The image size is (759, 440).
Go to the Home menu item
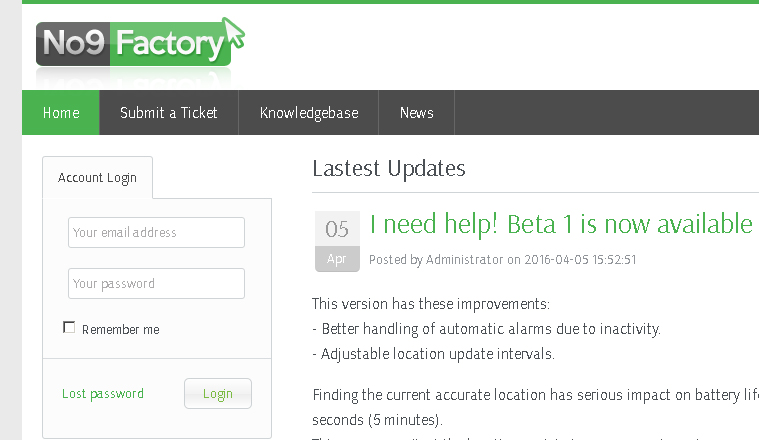click(x=61, y=113)
